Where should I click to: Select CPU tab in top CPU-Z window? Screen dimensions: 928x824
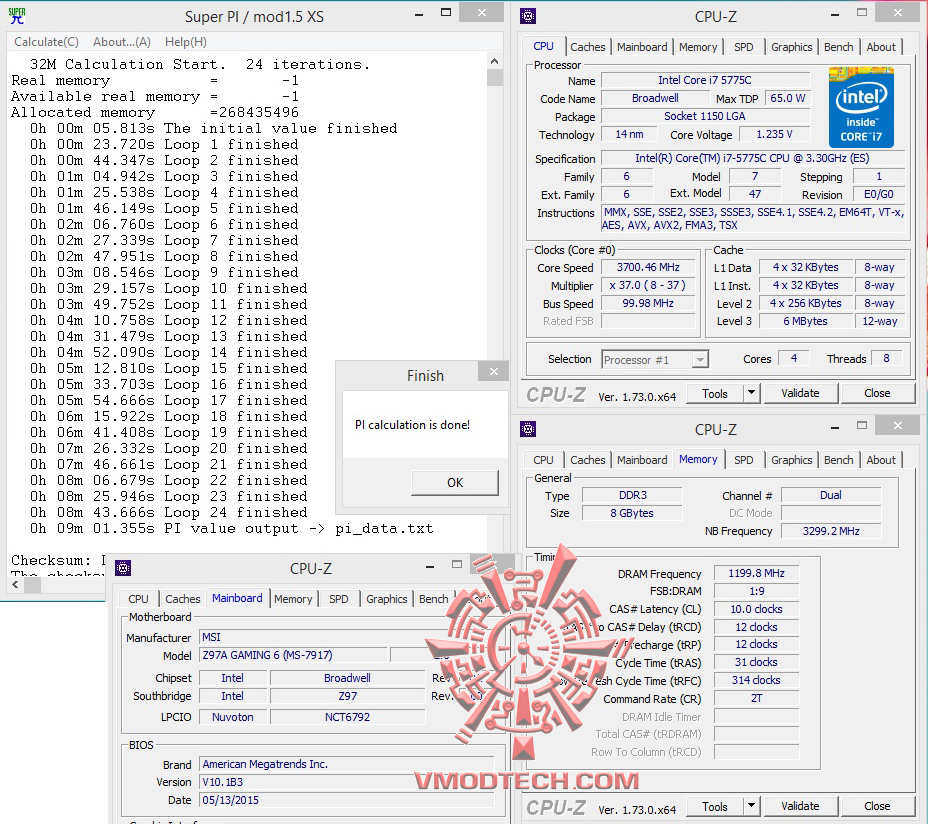(x=543, y=46)
